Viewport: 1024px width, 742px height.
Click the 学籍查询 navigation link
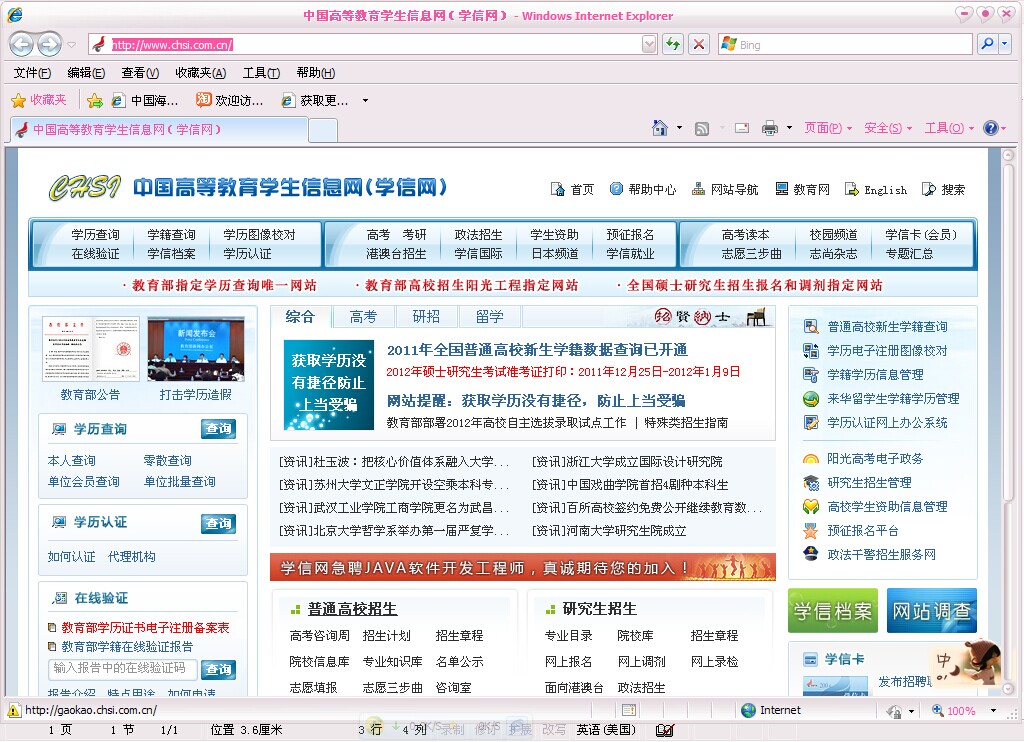171,234
